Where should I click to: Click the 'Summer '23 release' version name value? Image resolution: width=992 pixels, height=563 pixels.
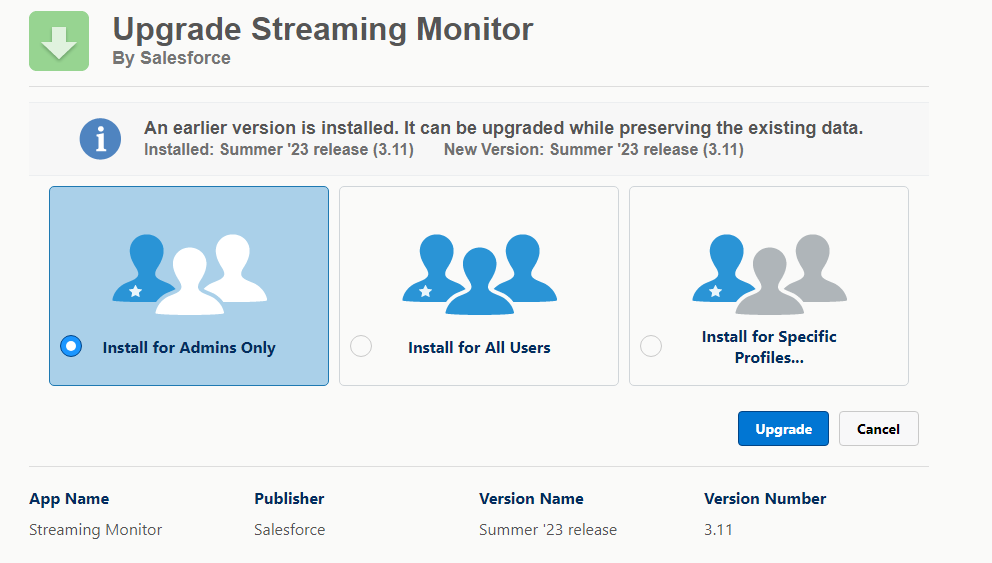tap(548, 529)
